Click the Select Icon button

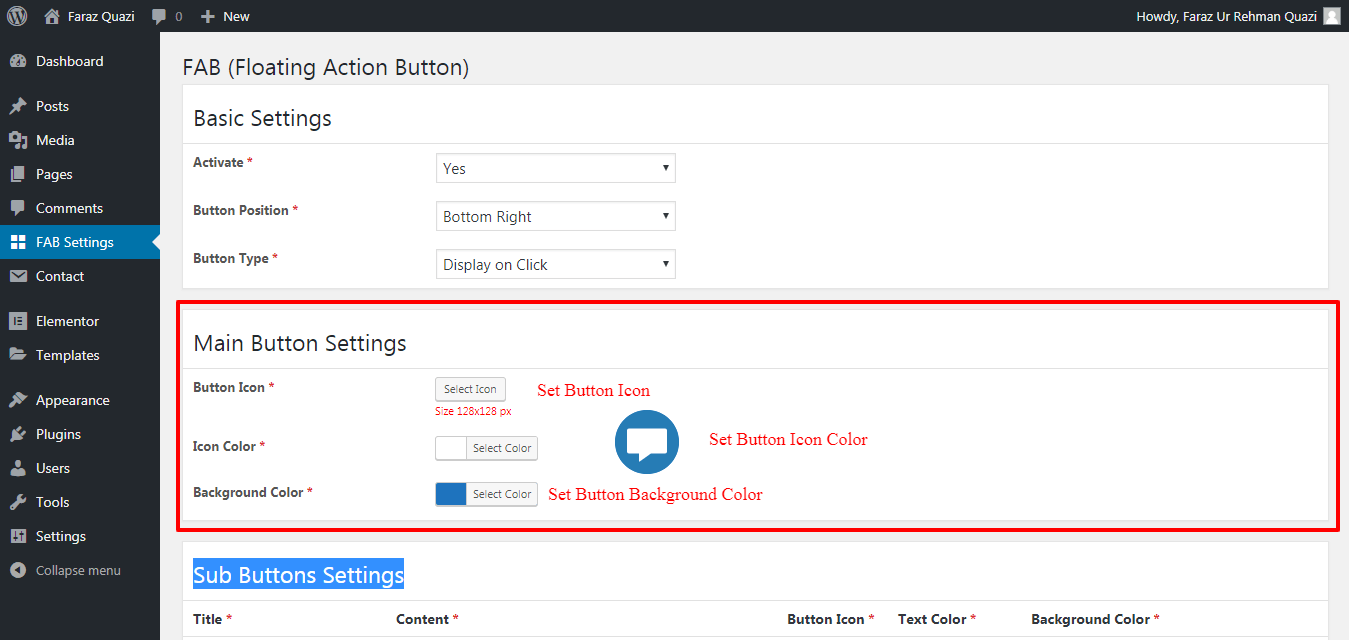[470, 389]
